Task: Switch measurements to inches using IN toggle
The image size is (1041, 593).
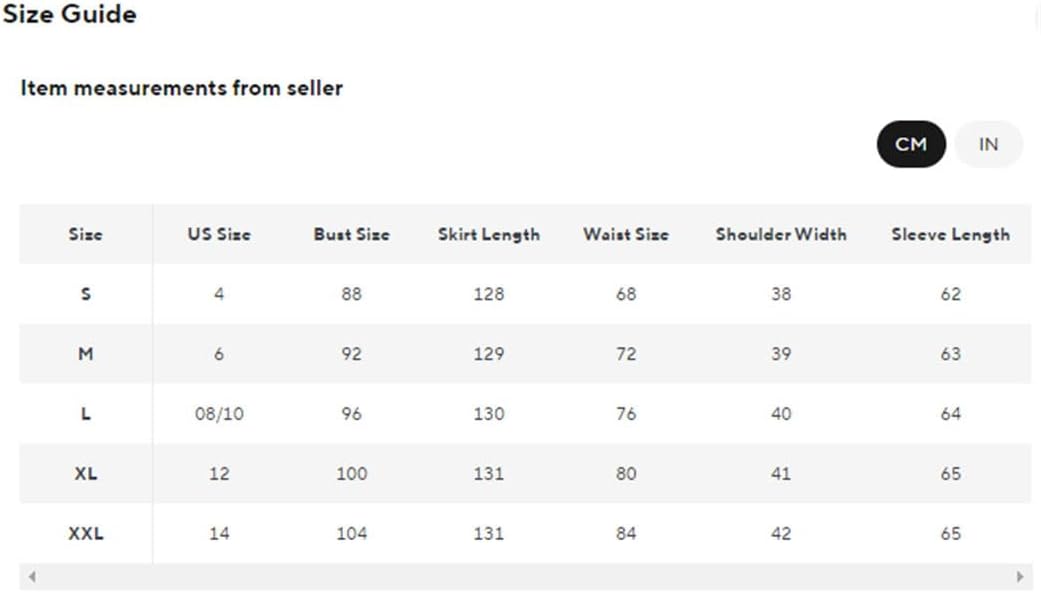Action: click(x=988, y=144)
